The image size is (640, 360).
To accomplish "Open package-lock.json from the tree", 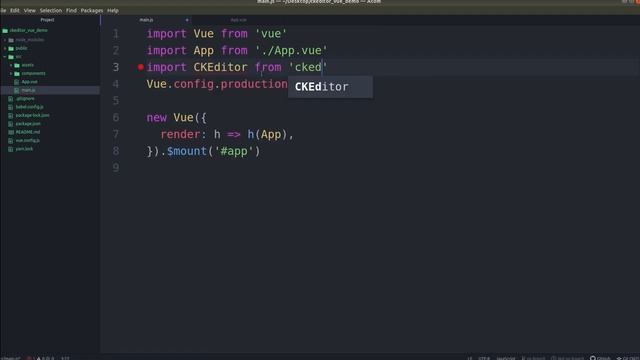I will tap(32, 115).
